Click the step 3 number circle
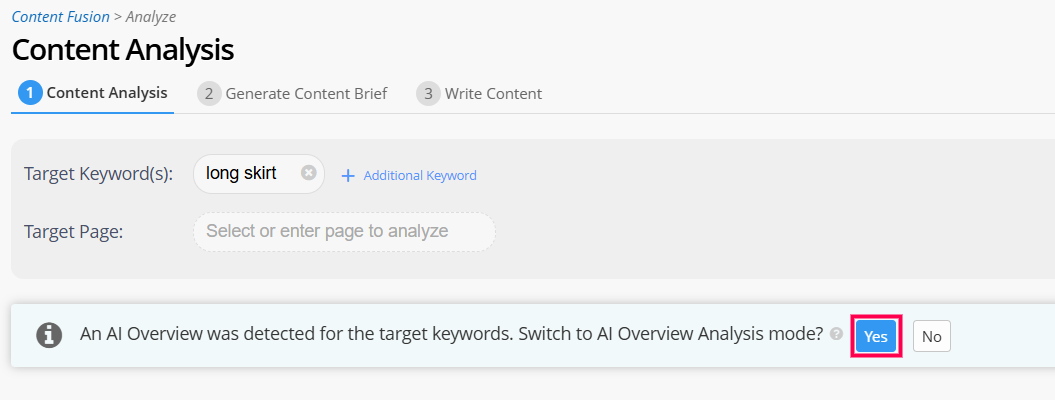 (428, 94)
